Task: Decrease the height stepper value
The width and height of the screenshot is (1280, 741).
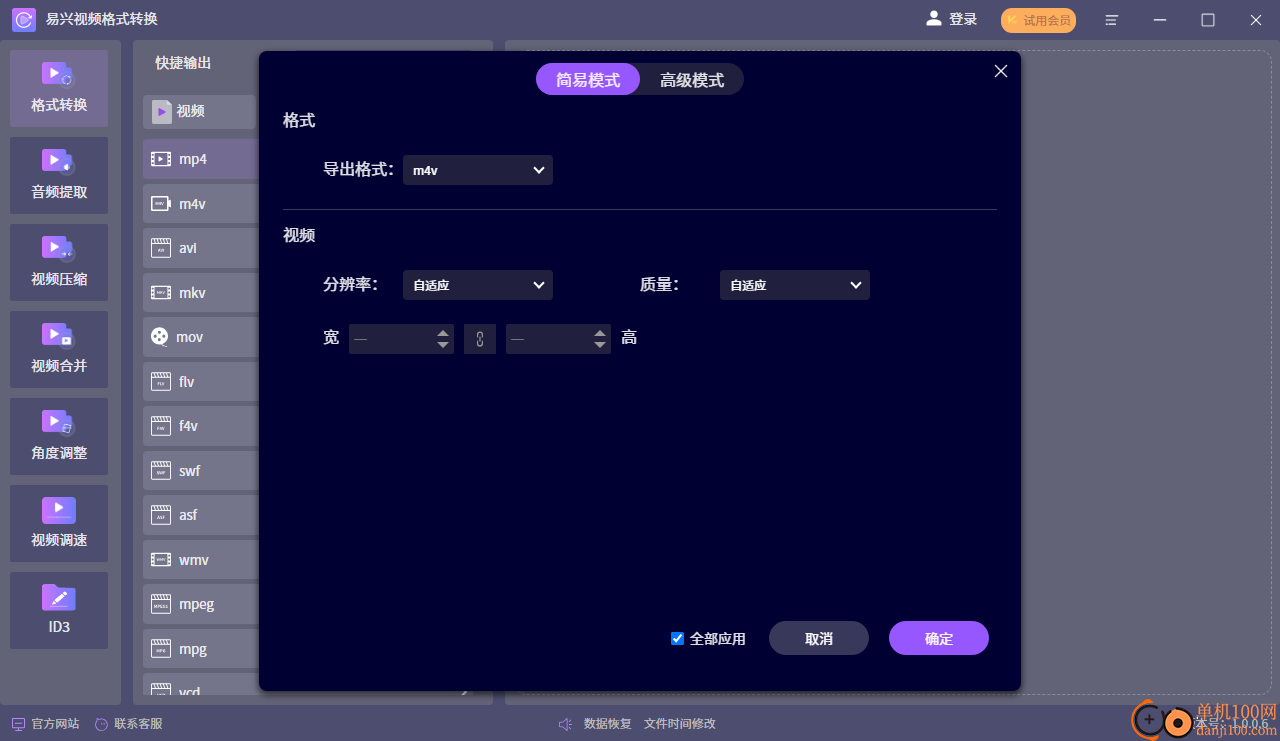Action: click(600, 346)
